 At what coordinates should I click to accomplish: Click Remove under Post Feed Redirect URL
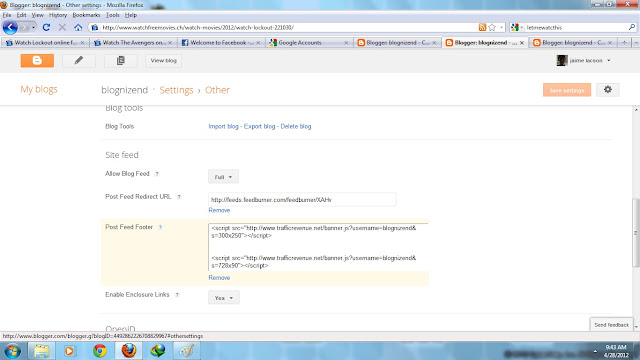[x=219, y=210]
